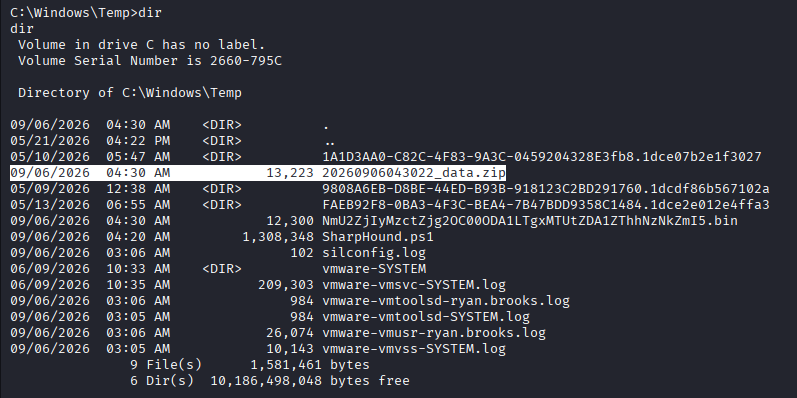Click the long base64-named .bin file

pyautogui.click(x=530, y=221)
